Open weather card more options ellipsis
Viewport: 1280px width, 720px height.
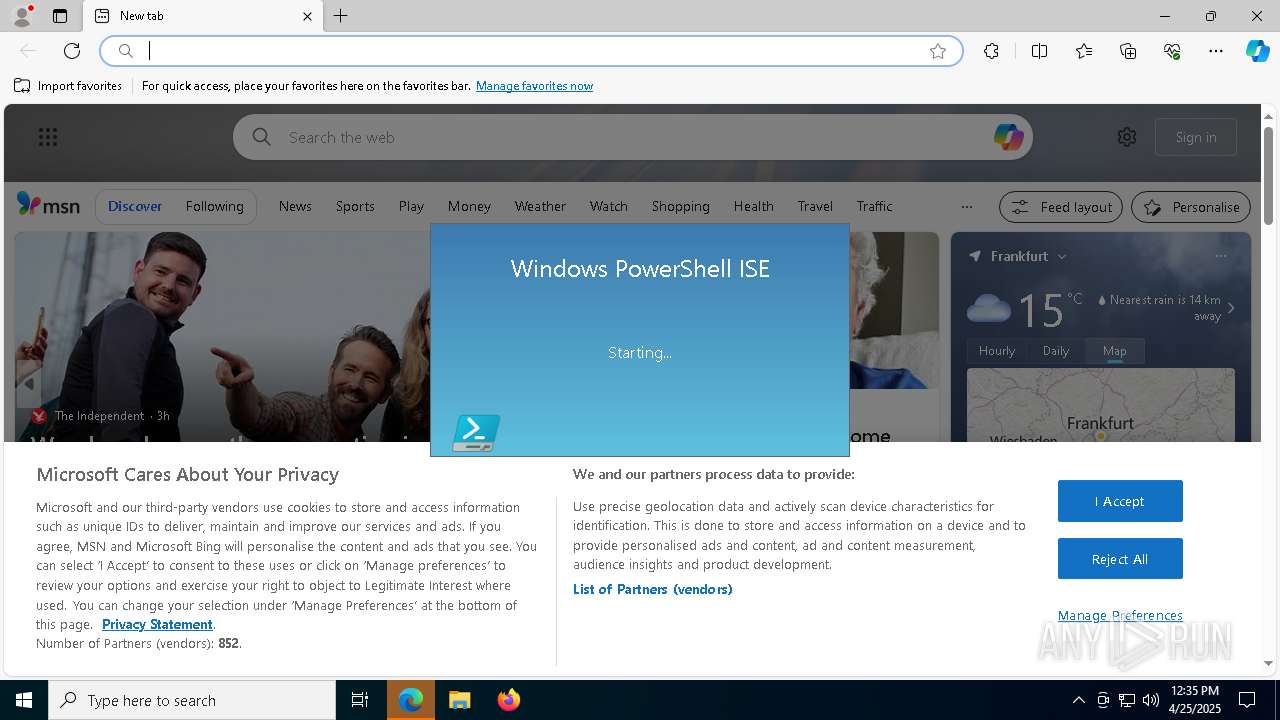(1221, 257)
